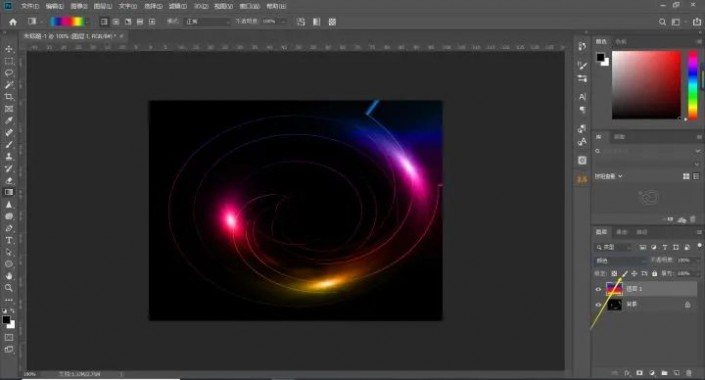Toggle the gradient transparency option

click(x=332, y=22)
